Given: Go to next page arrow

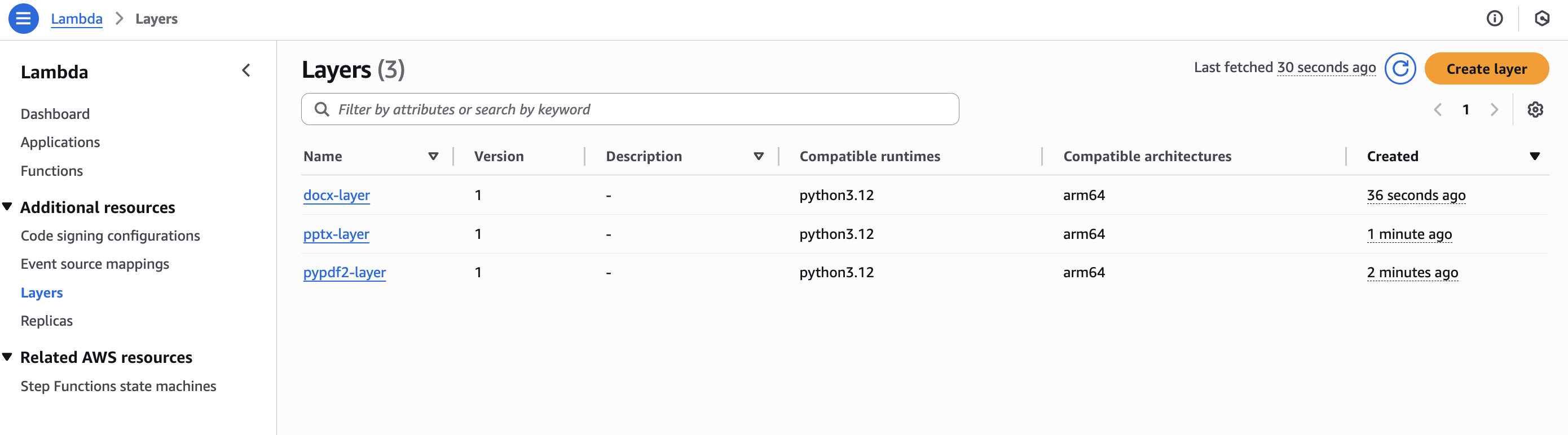Looking at the screenshot, I should [x=1494, y=109].
